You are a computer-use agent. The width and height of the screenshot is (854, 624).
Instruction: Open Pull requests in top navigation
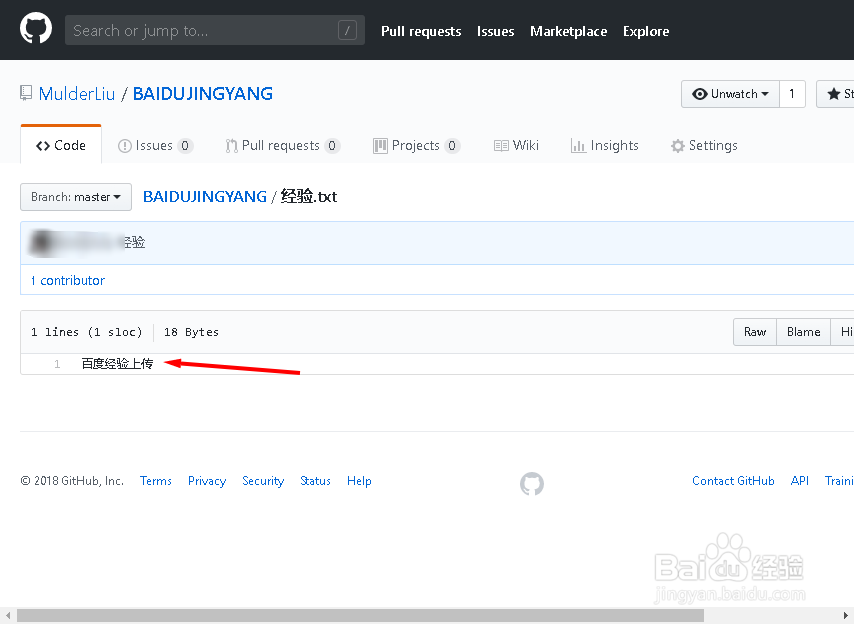point(421,31)
